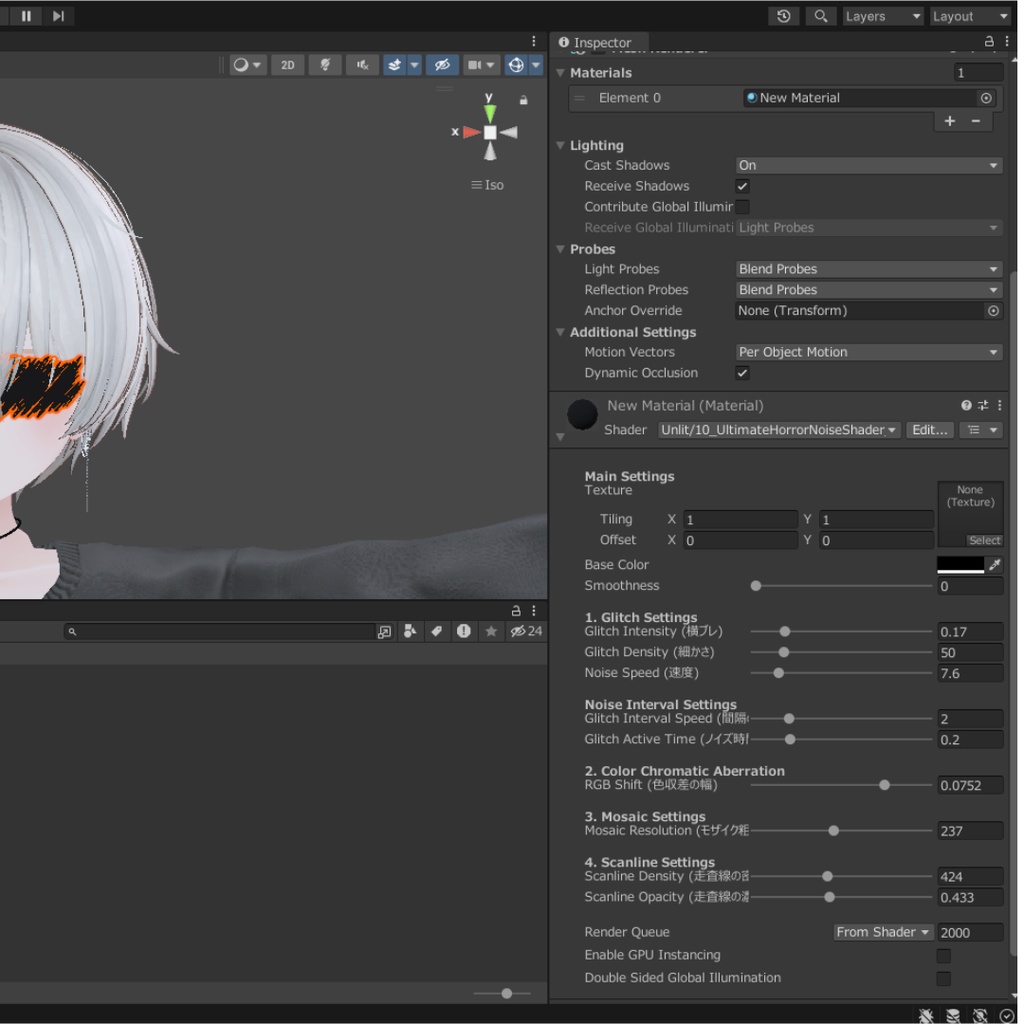Image resolution: width=1024 pixels, height=1024 pixels.
Task: Remove a material element with minus button
Action: tap(976, 121)
